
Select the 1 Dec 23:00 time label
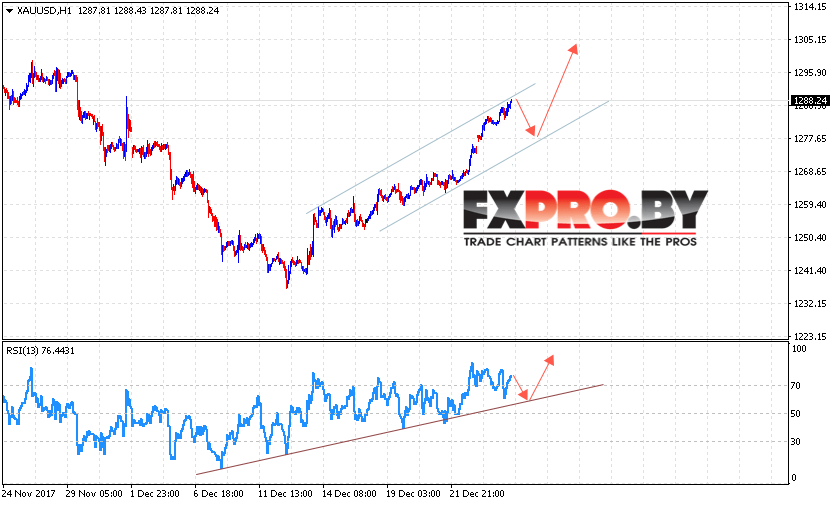coord(155,493)
